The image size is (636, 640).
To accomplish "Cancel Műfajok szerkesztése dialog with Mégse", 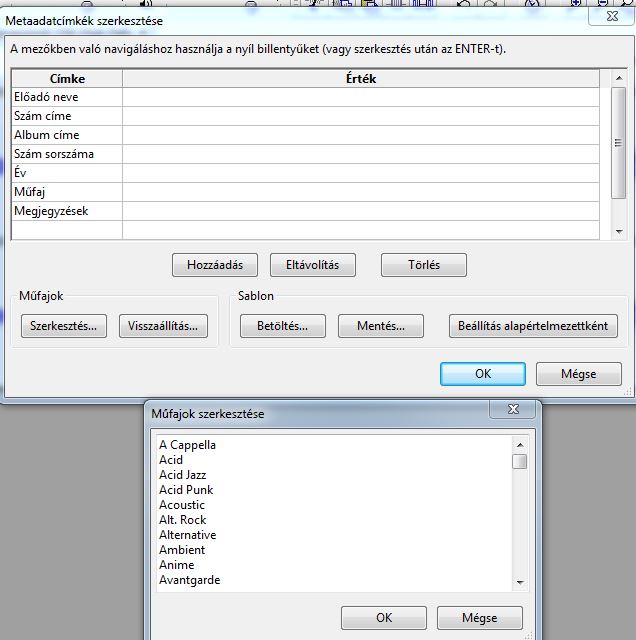I will (480, 618).
